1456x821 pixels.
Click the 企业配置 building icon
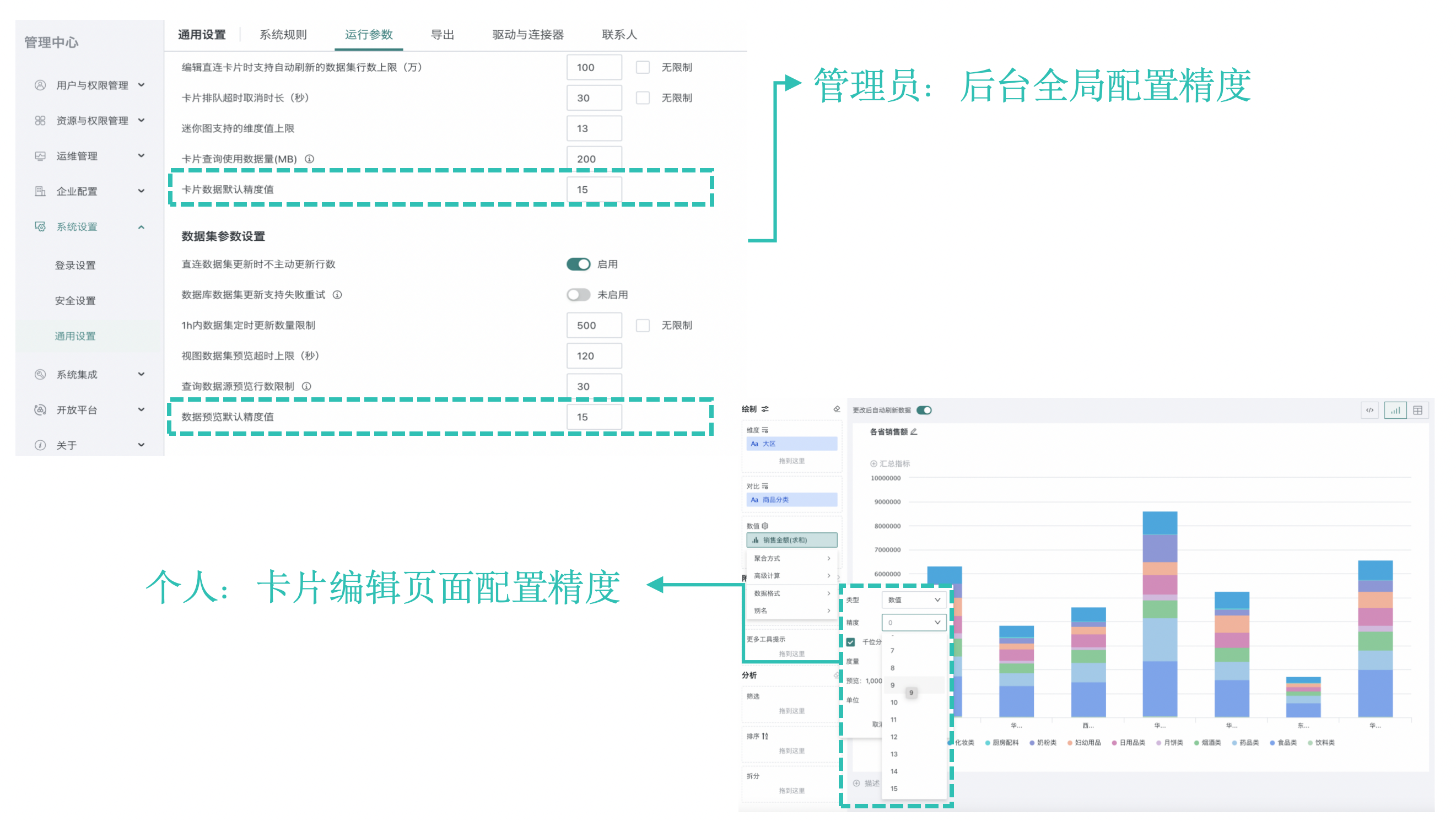40,191
